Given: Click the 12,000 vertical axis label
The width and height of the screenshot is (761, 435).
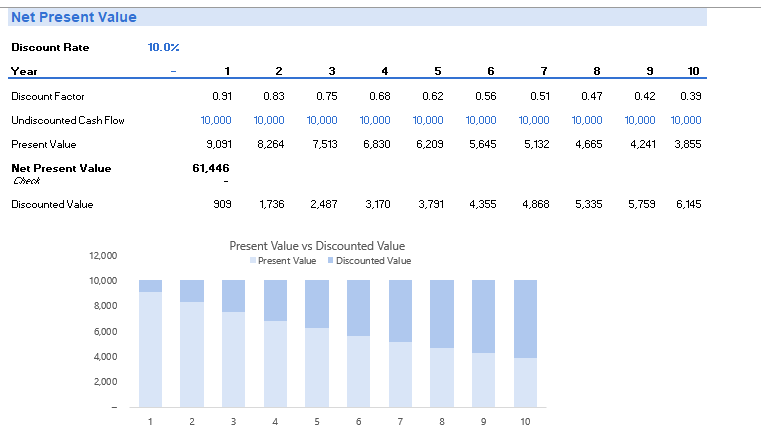Looking at the screenshot, I should 104,256.
